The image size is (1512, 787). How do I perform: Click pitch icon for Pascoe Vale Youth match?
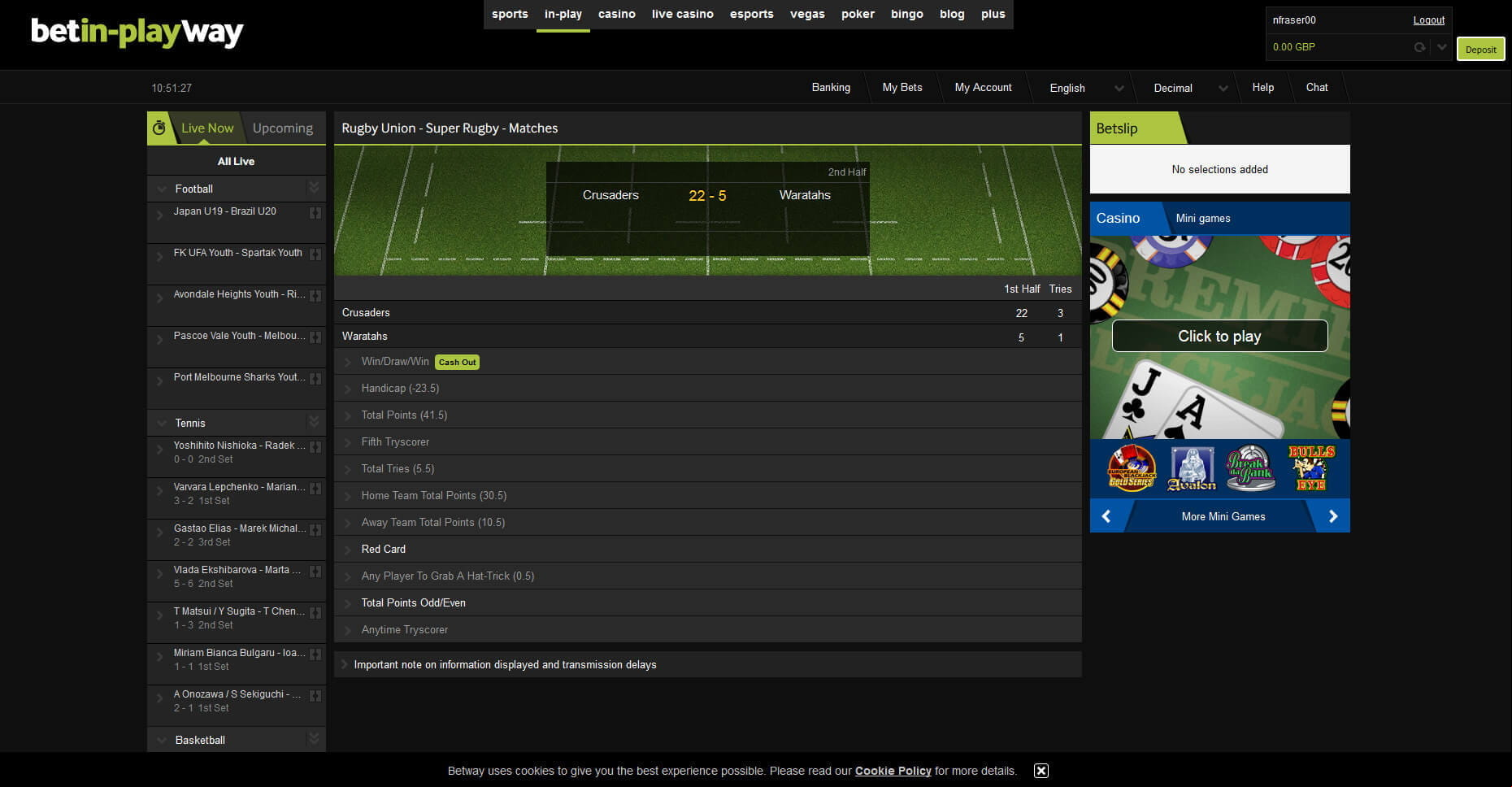coord(315,337)
